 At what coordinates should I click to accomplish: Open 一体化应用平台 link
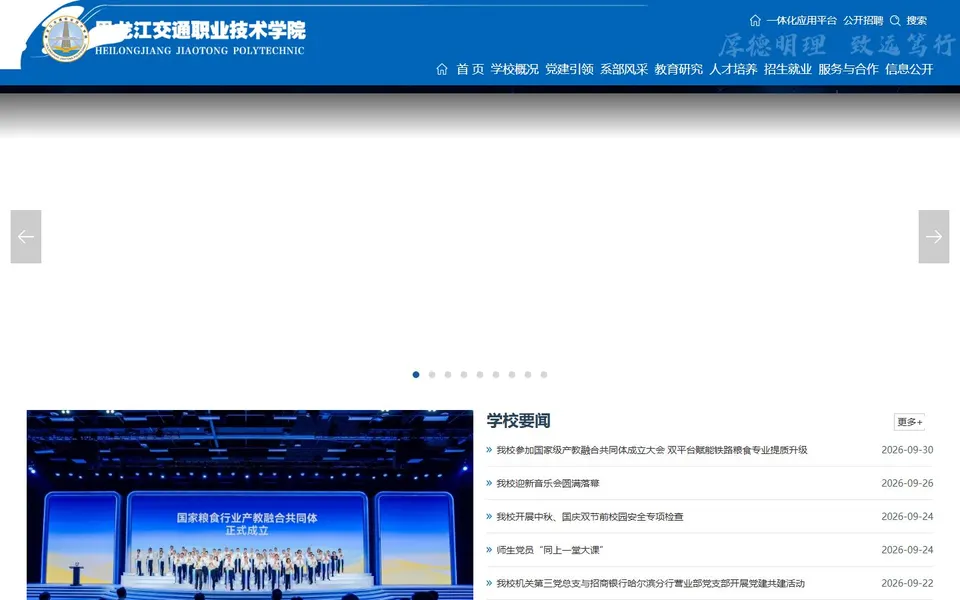801,20
